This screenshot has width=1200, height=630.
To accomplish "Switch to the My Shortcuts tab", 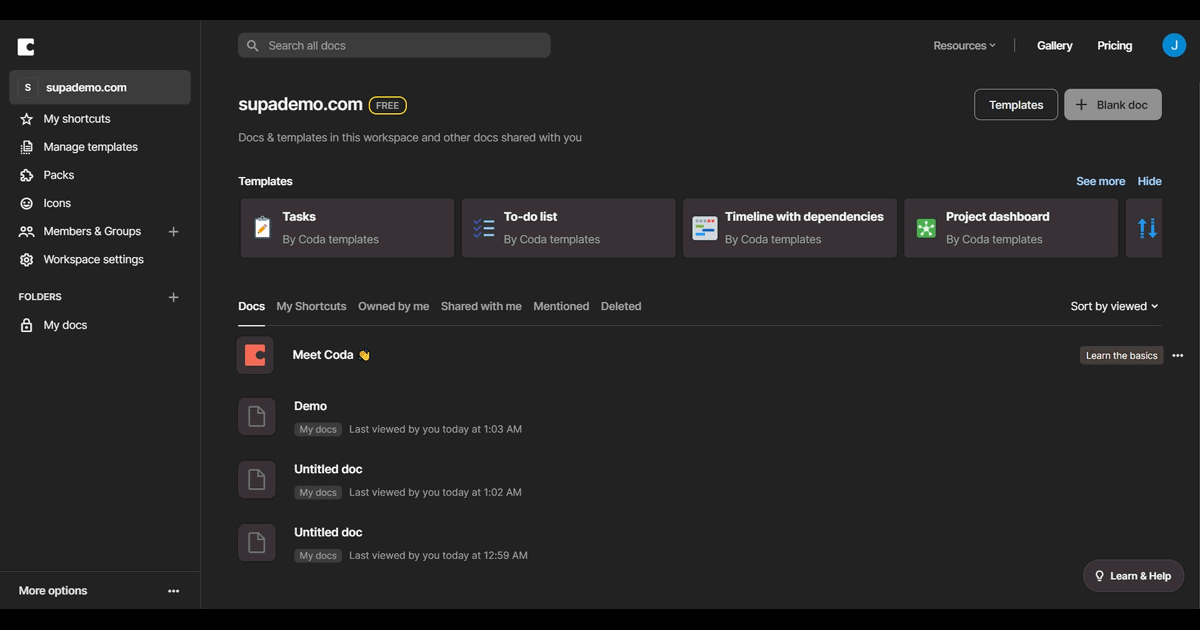I will [x=311, y=306].
